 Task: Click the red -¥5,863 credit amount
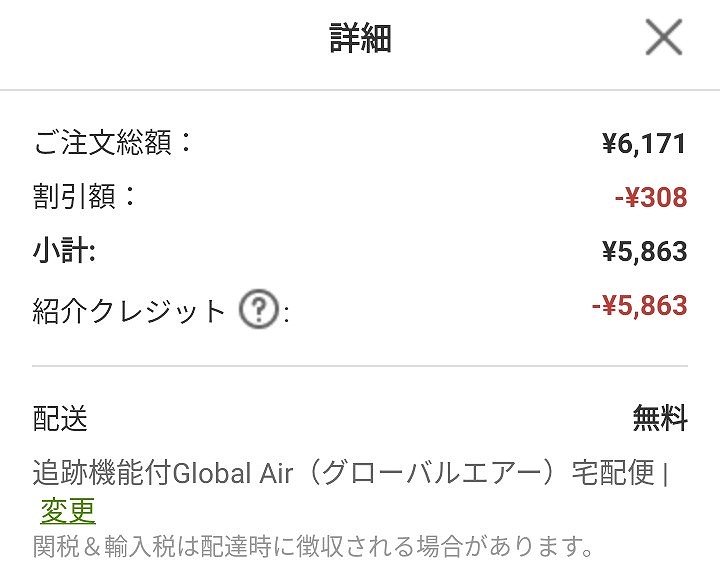pyautogui.click(x=639, y=306)
